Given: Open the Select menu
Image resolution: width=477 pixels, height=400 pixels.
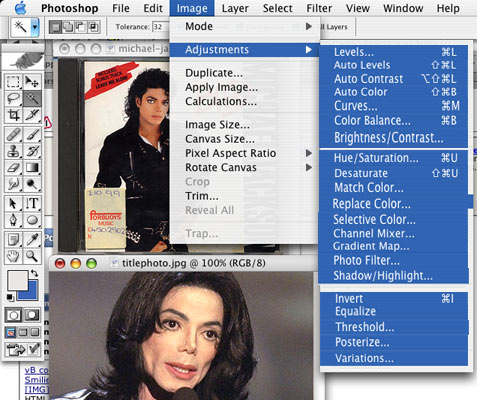Looking at the screenshot, I should [x=277, y=8].
